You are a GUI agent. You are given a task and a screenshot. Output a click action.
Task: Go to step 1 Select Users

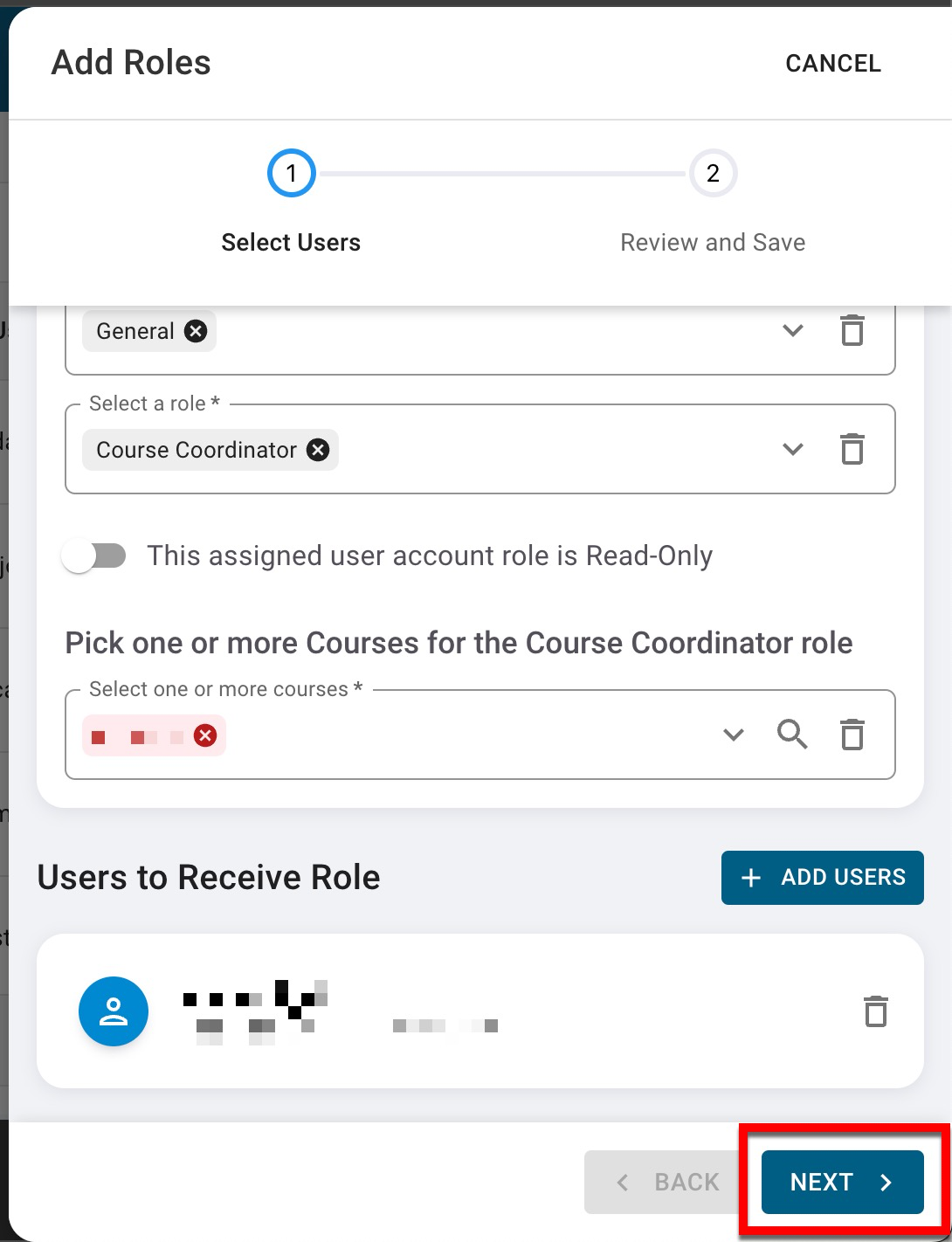(291, 174)
